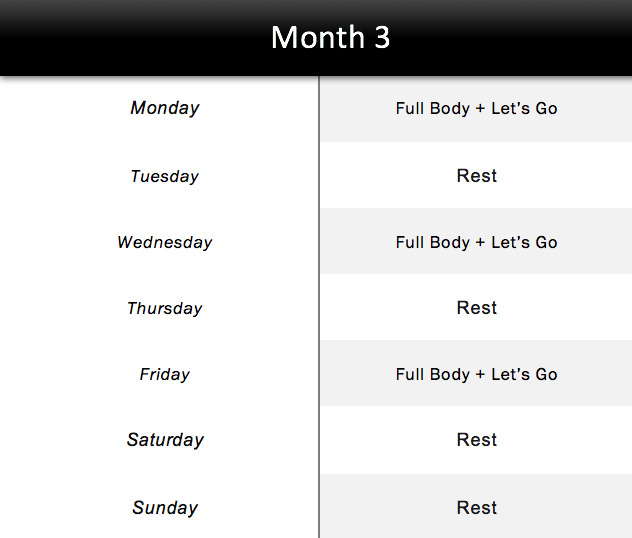The width and height of the screenshot is (632, 538).
Task: Select the Sunday day label
Action: click(x=165, y=508)
